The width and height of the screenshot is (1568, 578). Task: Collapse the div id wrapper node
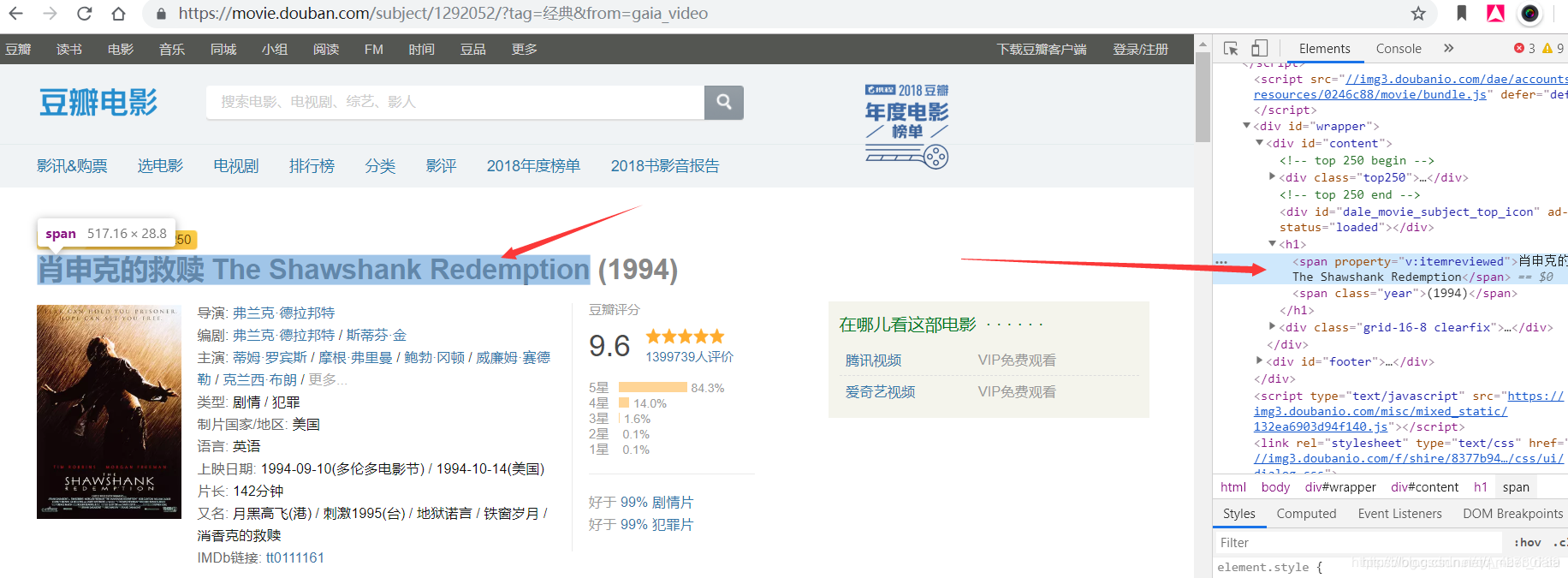coord(1246,126)
